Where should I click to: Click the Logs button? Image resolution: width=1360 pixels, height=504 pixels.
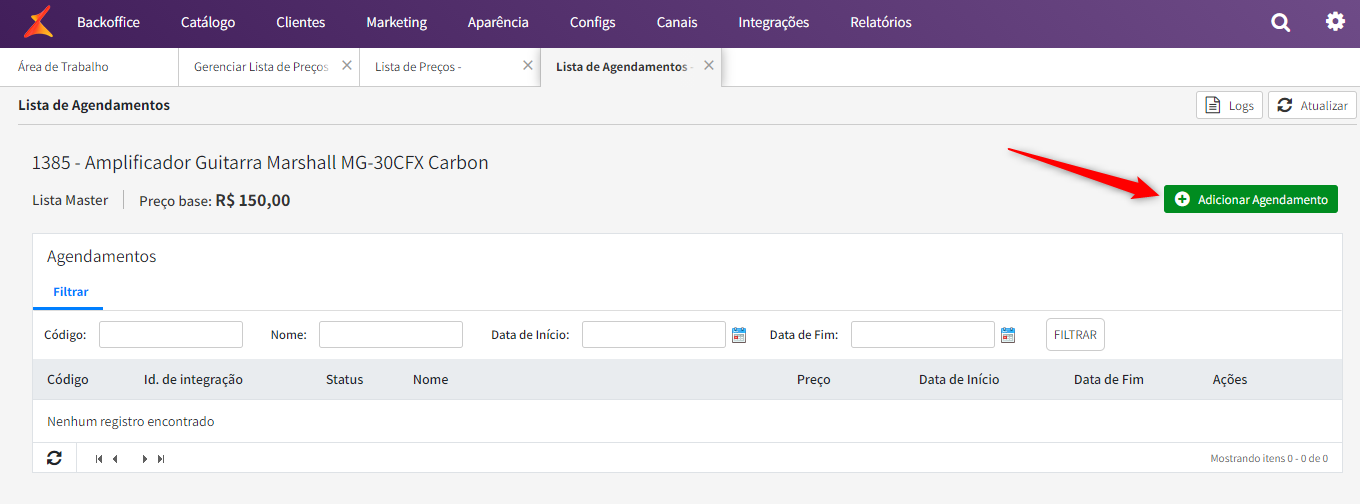[1229, 105]
